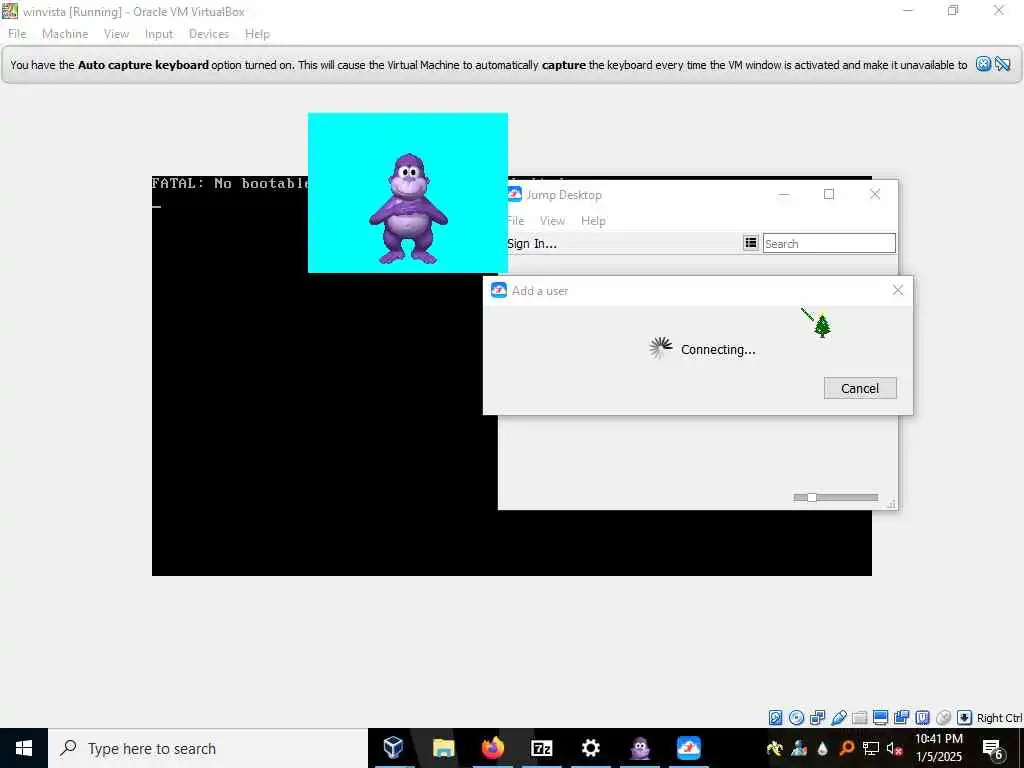This screenshot has width=1024, height=768.
Task: Click the Christmas tree cursor decoration
Action: (x=822, y=325)
